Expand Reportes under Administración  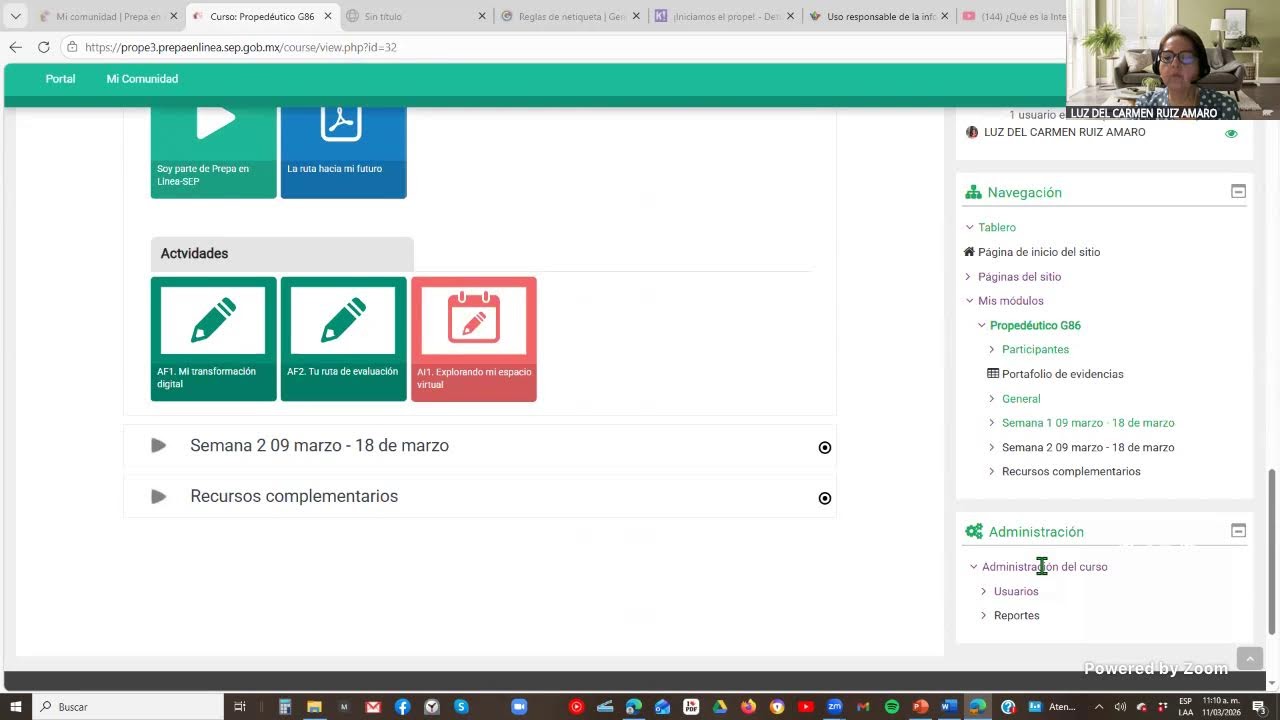(984, 615)
